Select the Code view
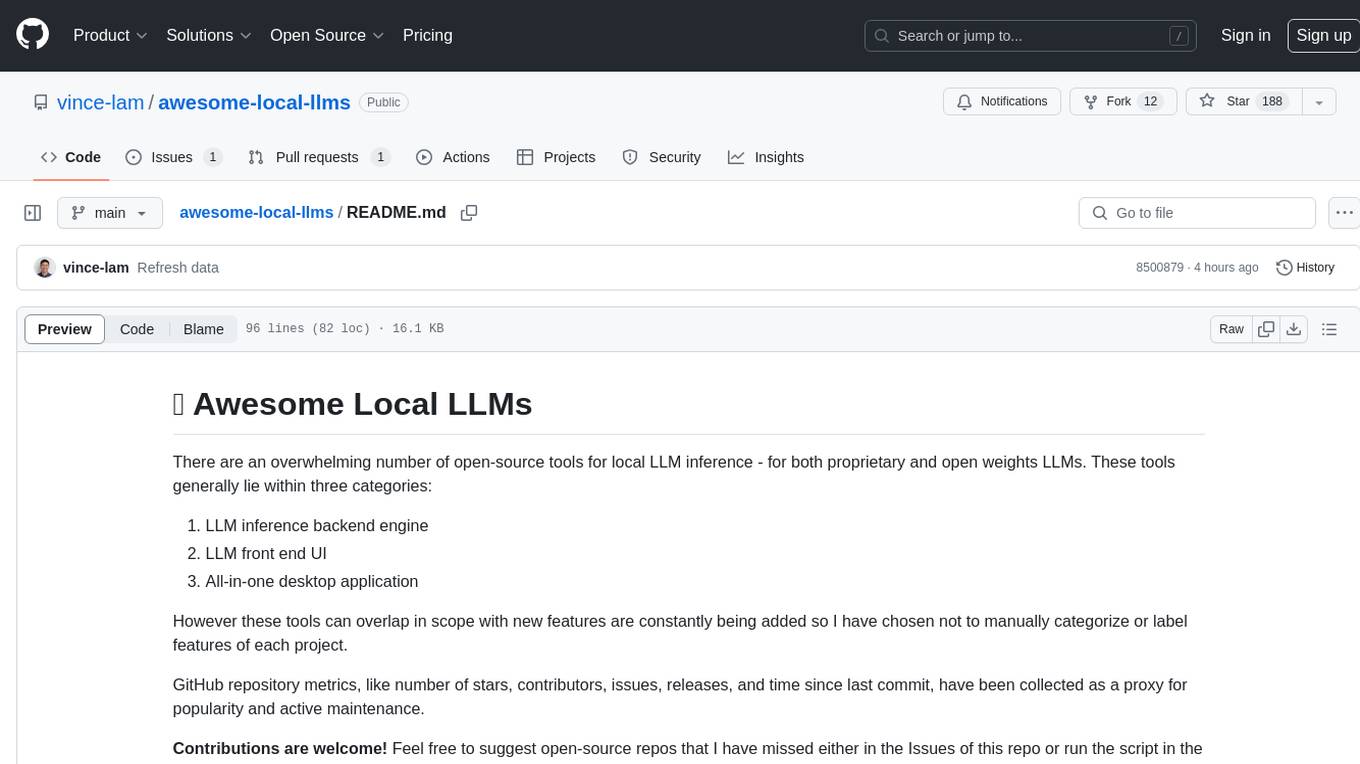This screenshot has height=764, width=1360. [x=137, y=329]
